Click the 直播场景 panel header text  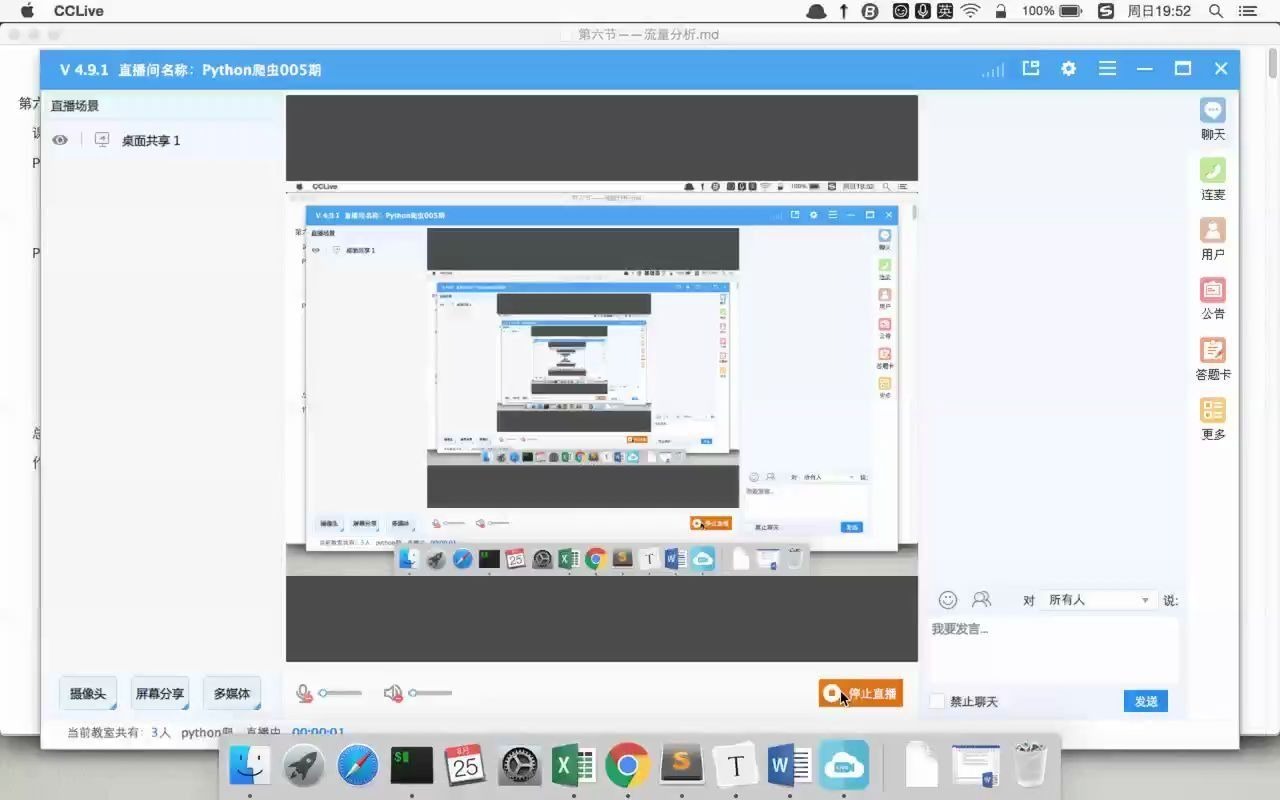point(75,105)
